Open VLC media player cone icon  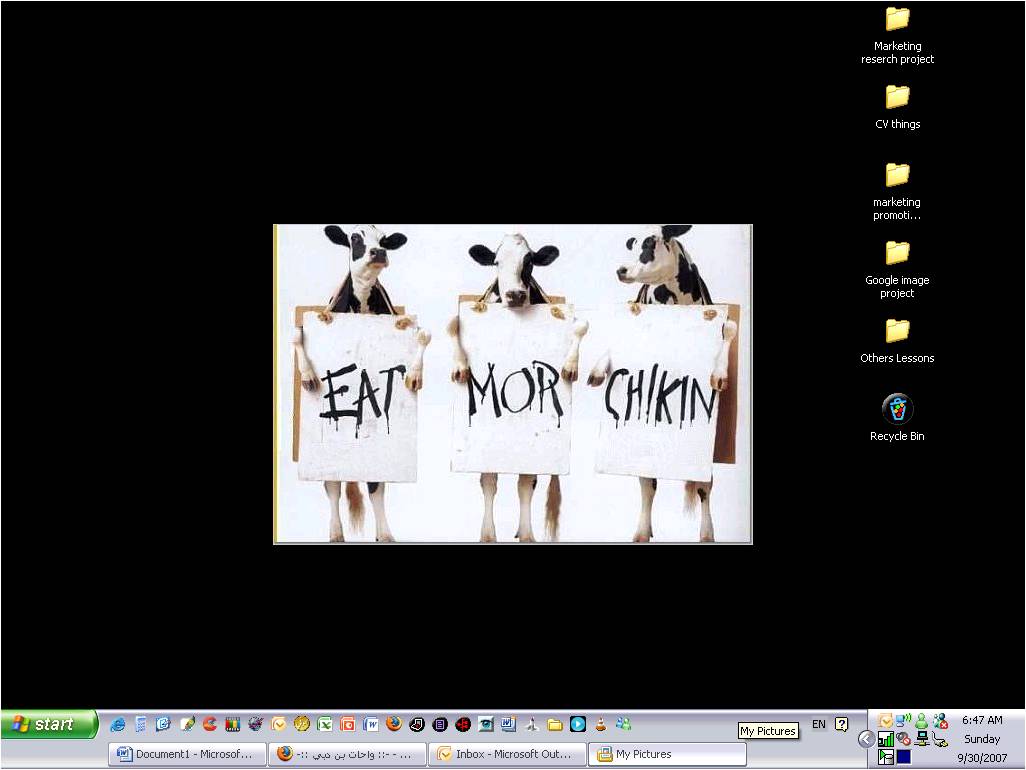click(x=601, y=724)
